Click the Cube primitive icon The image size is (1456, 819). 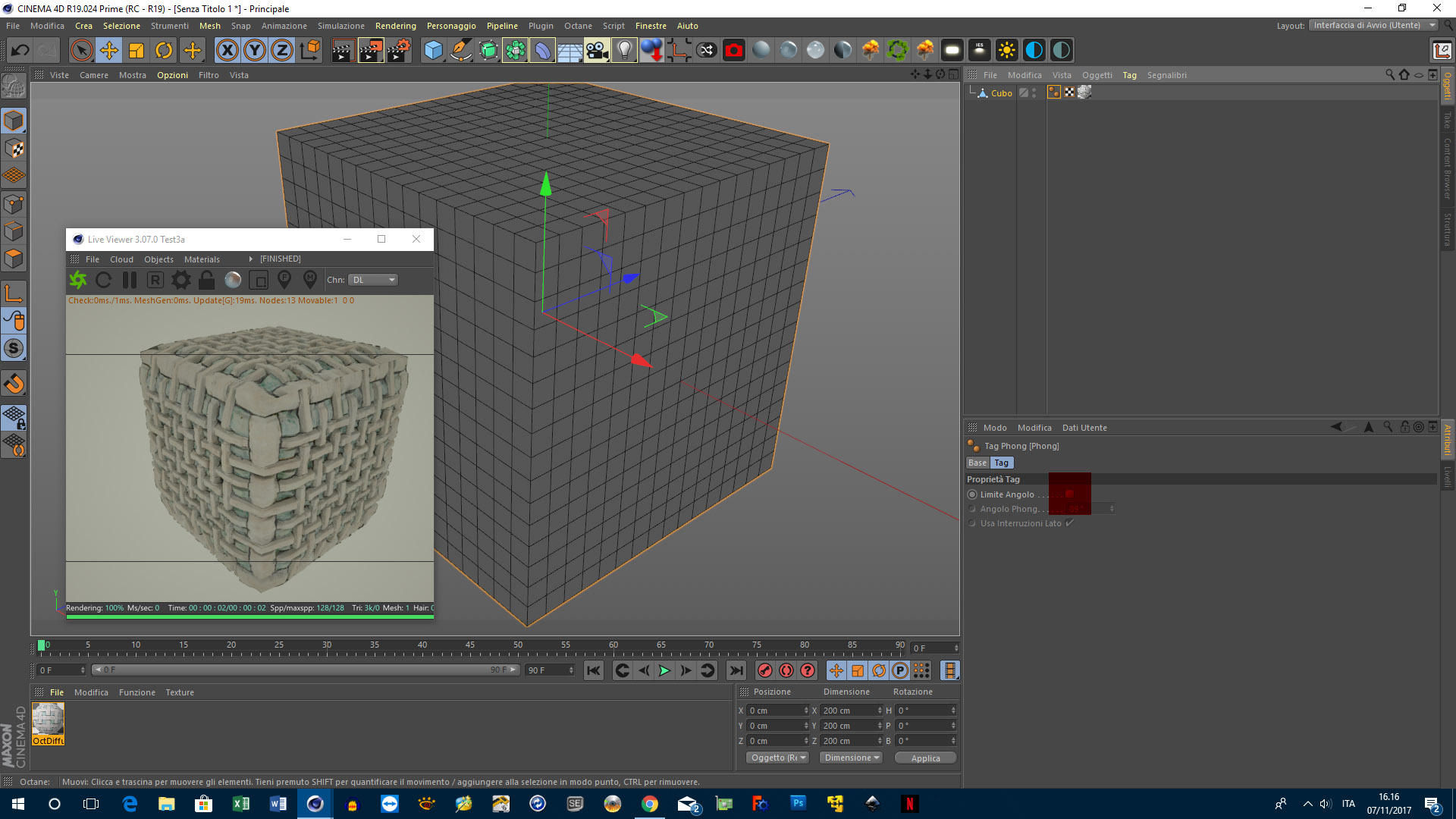pos(433,51)
